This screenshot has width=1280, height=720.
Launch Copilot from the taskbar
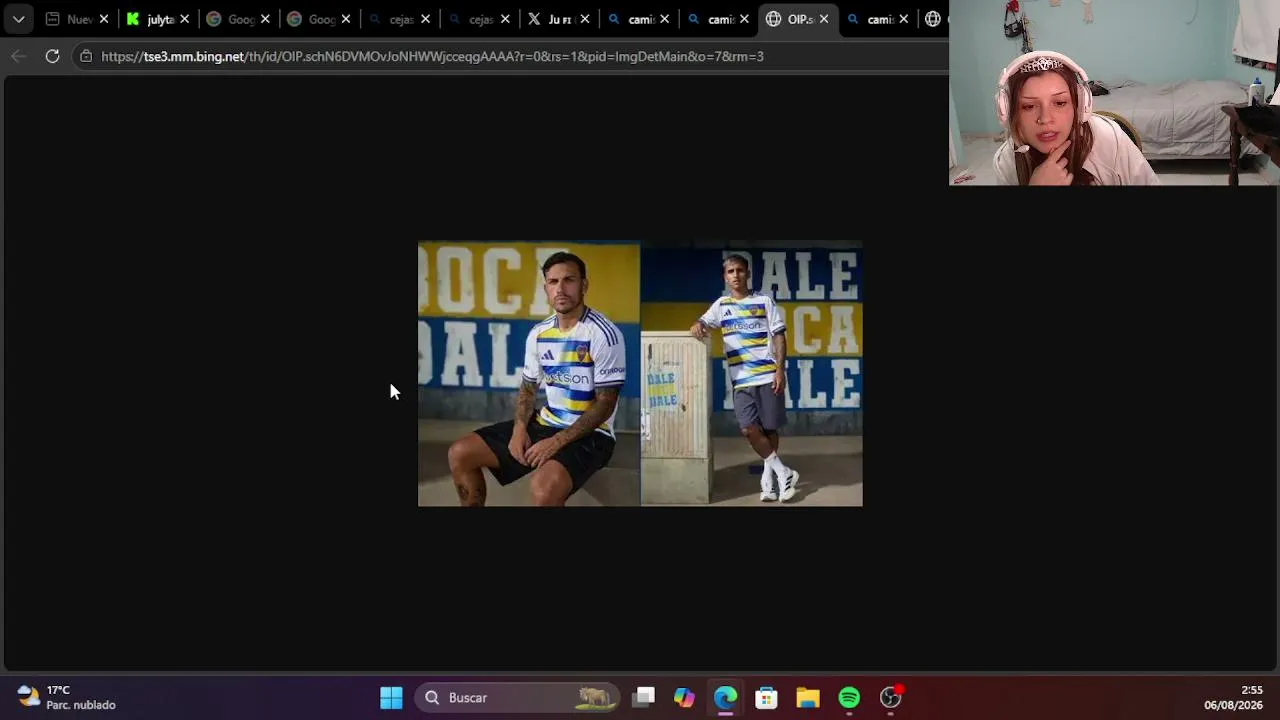[x=684, y=697]
